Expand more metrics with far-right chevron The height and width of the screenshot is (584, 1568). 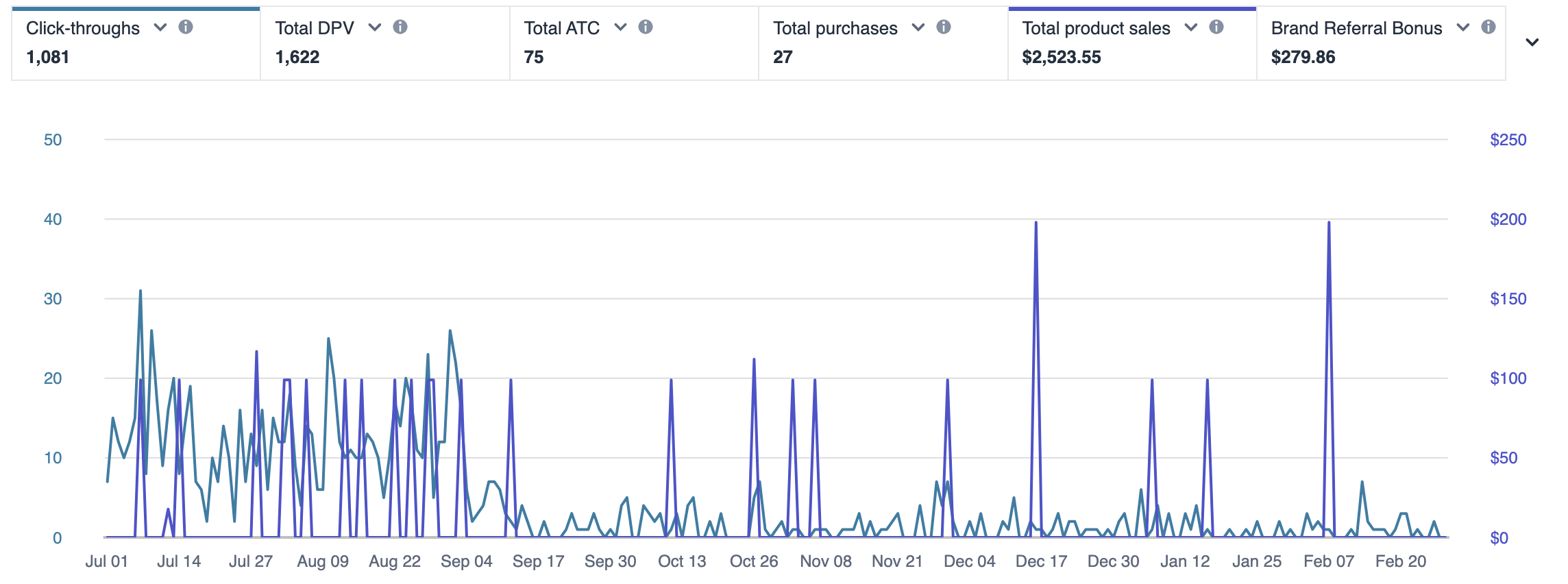1532,42
